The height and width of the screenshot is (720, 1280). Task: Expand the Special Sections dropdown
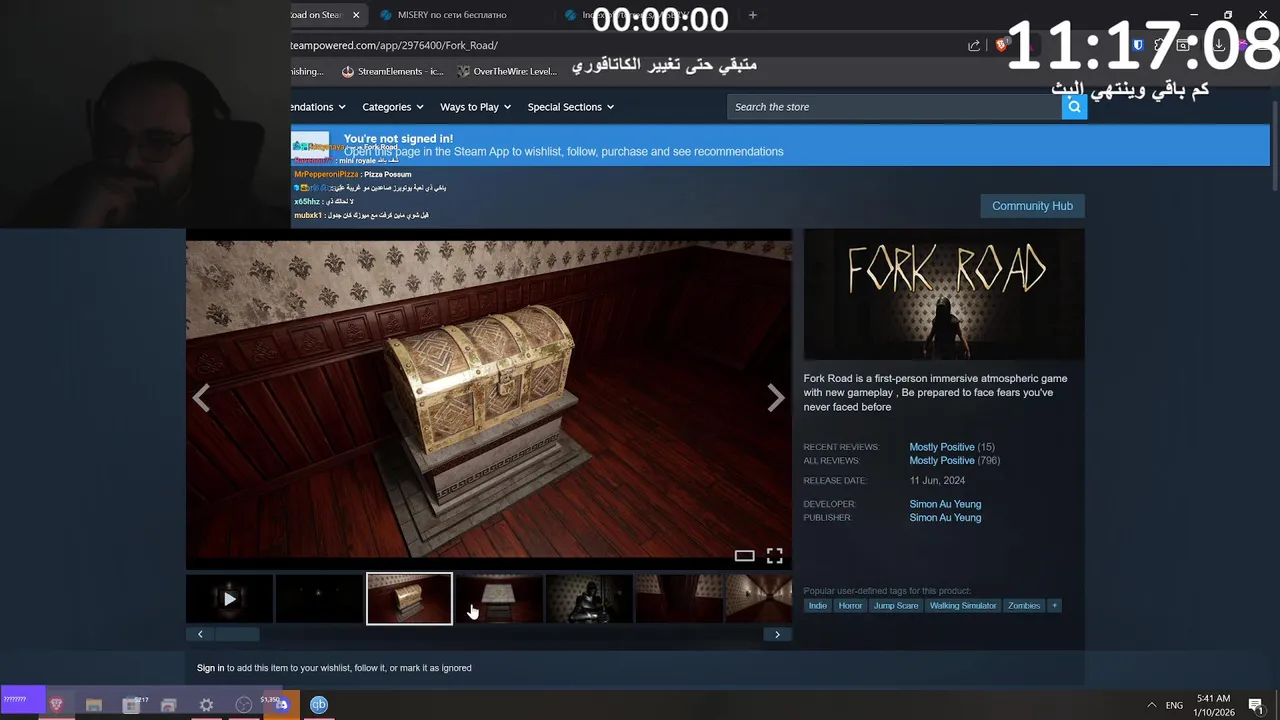coord(570,107)
